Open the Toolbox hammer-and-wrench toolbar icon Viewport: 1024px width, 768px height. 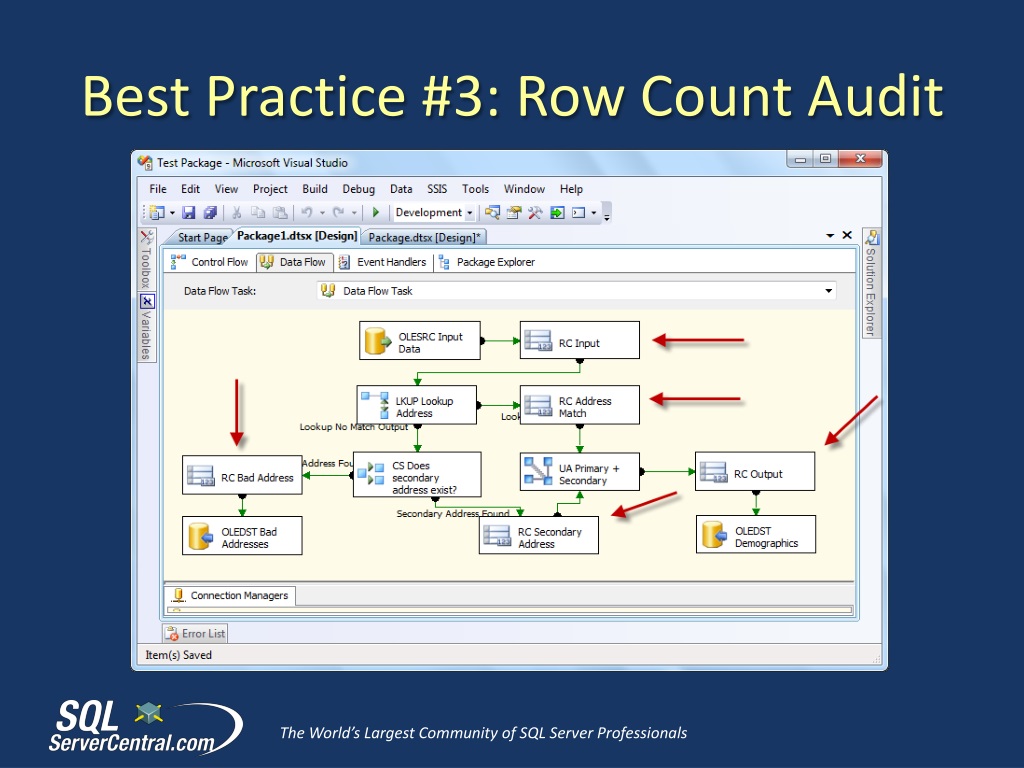pos(535,212)
